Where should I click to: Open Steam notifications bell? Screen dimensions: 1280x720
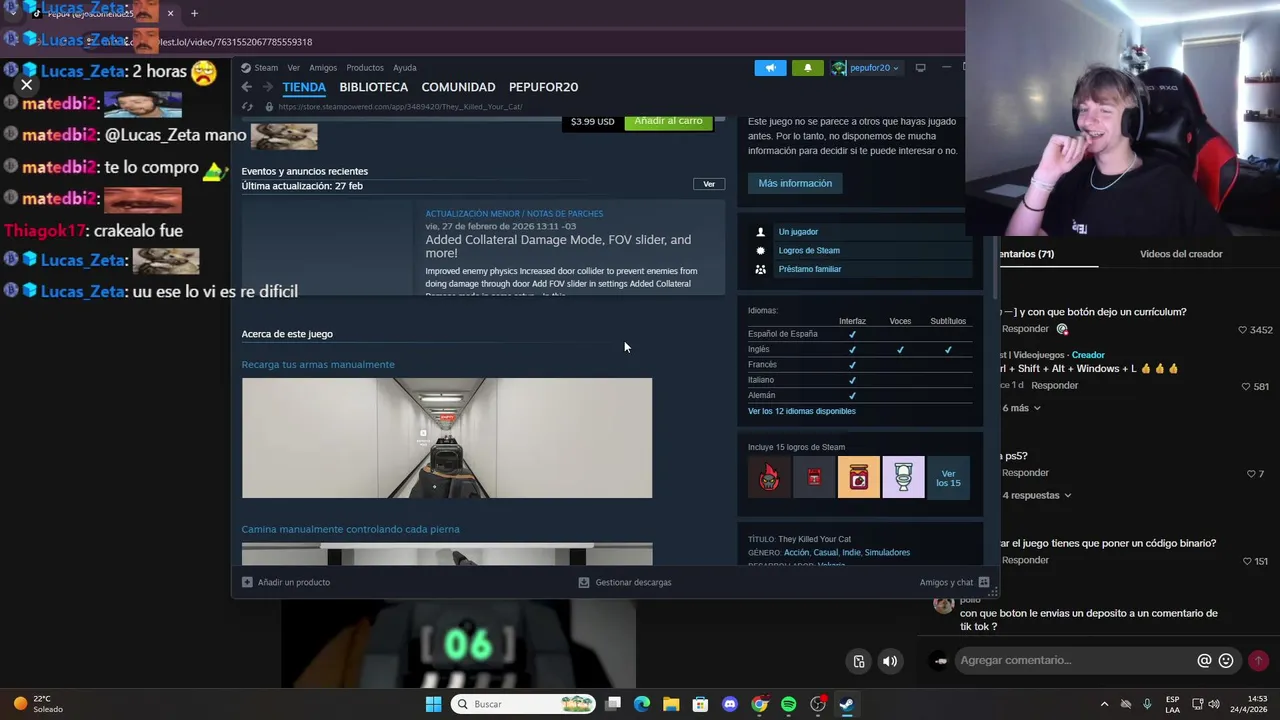[808, 68]
